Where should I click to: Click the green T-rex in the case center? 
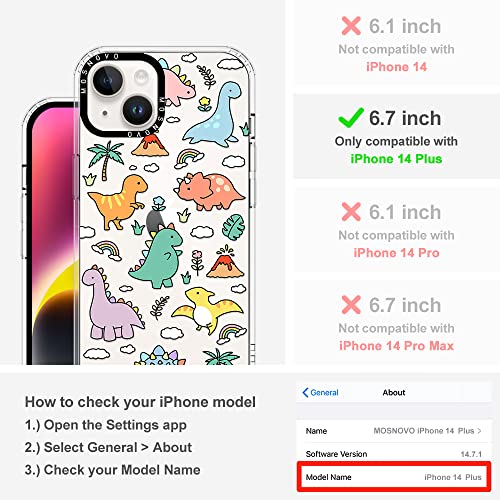click(x=157, y=257)
